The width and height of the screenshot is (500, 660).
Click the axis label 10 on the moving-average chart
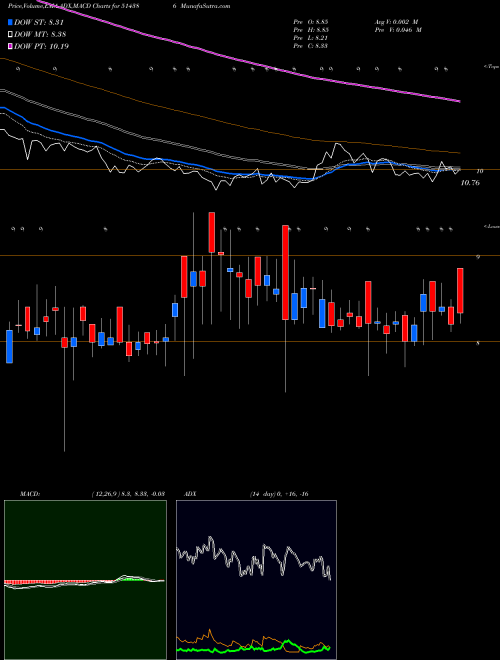[479, 171]
